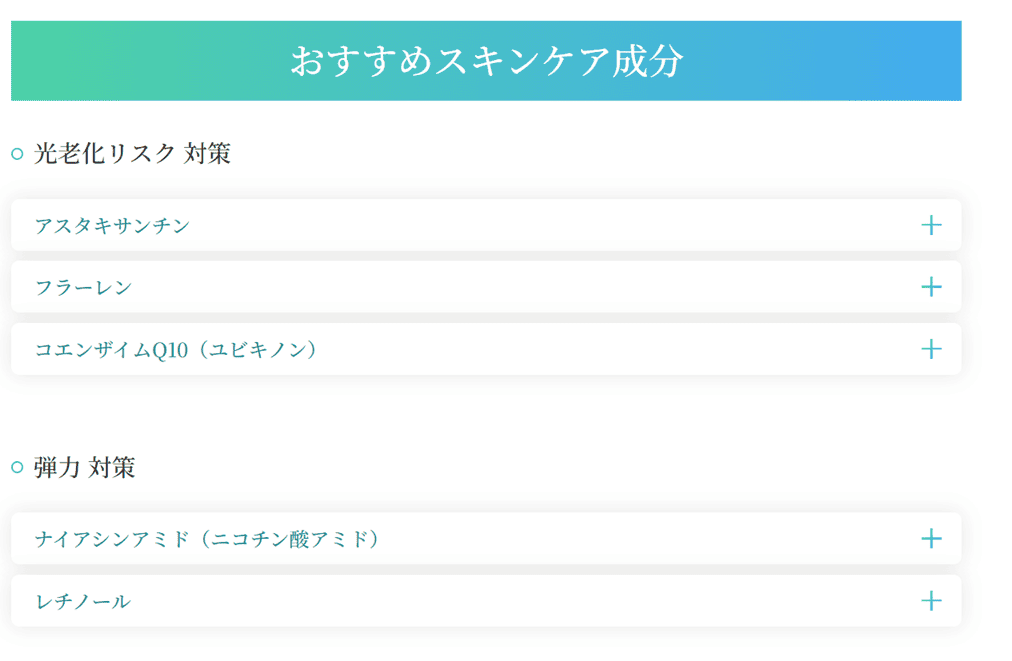The width and height of the screenshot is (1012, 661).
Task: Open レチノール via its plus icon
Action: pyautogui.click(x=931, y=601)
